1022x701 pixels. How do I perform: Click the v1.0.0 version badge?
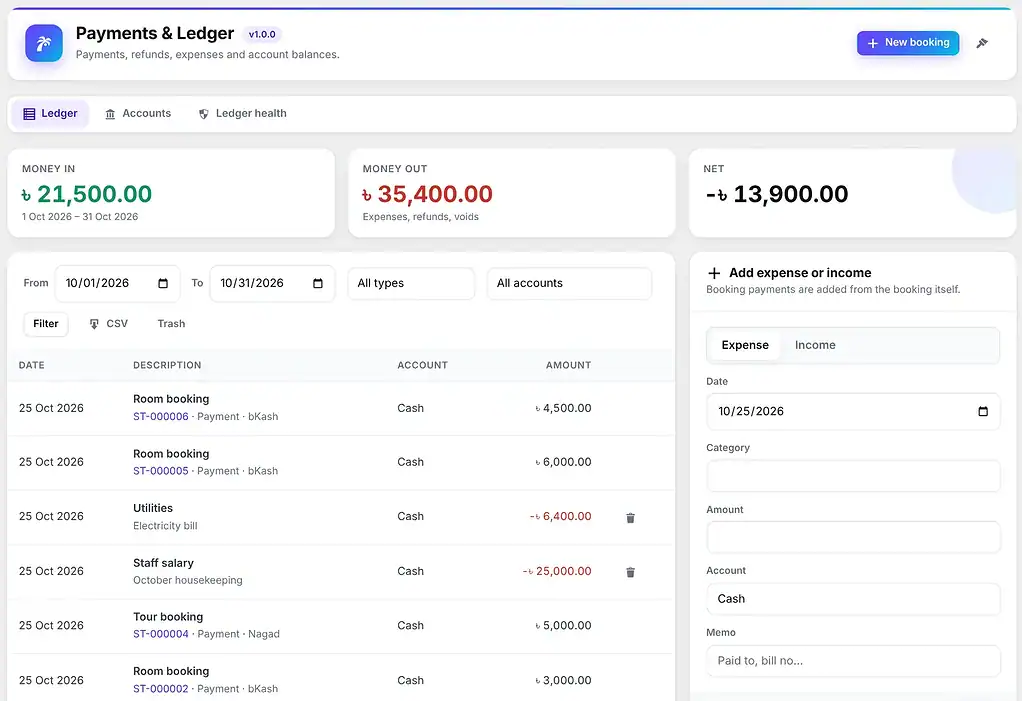point(262,35)
